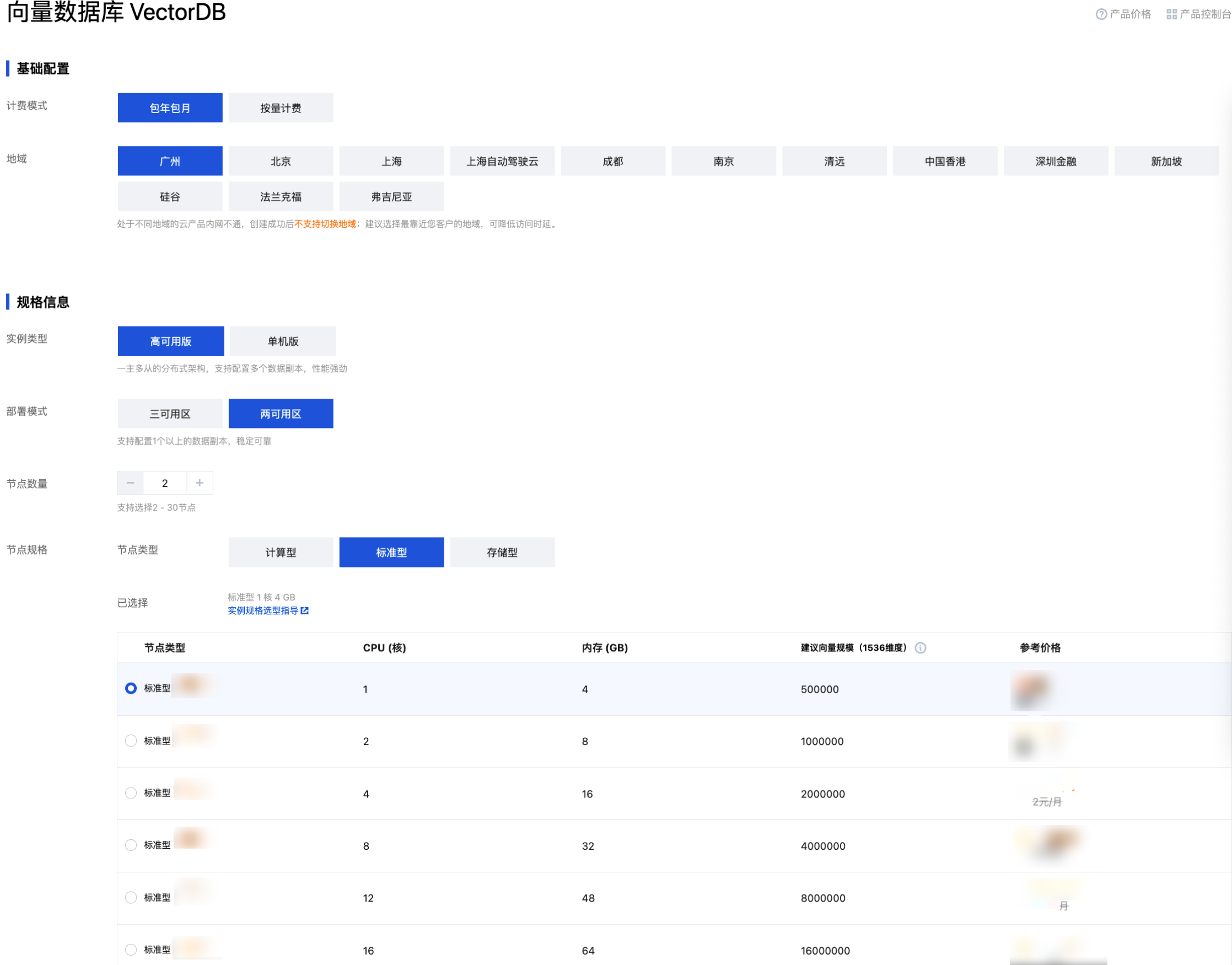1232x965 pixels.
Task: Click the product price help icon
Action: pyautogui.click(x=1100, y=14)
